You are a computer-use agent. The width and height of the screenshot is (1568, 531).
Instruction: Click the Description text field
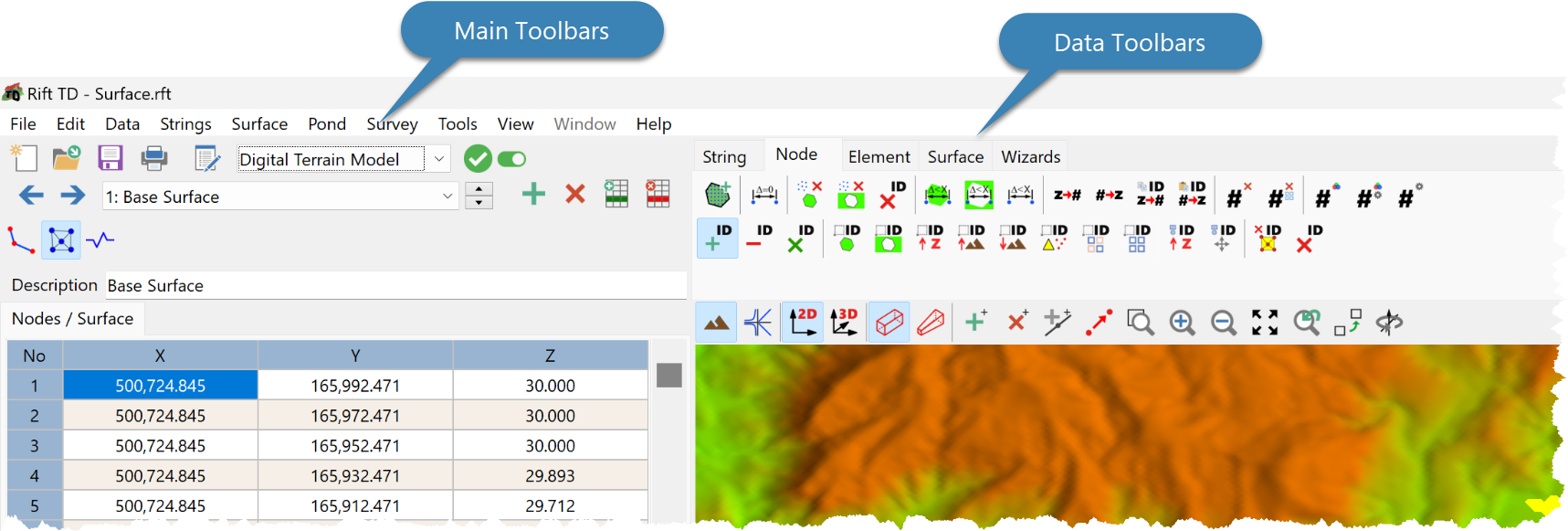tap(395, 285)
